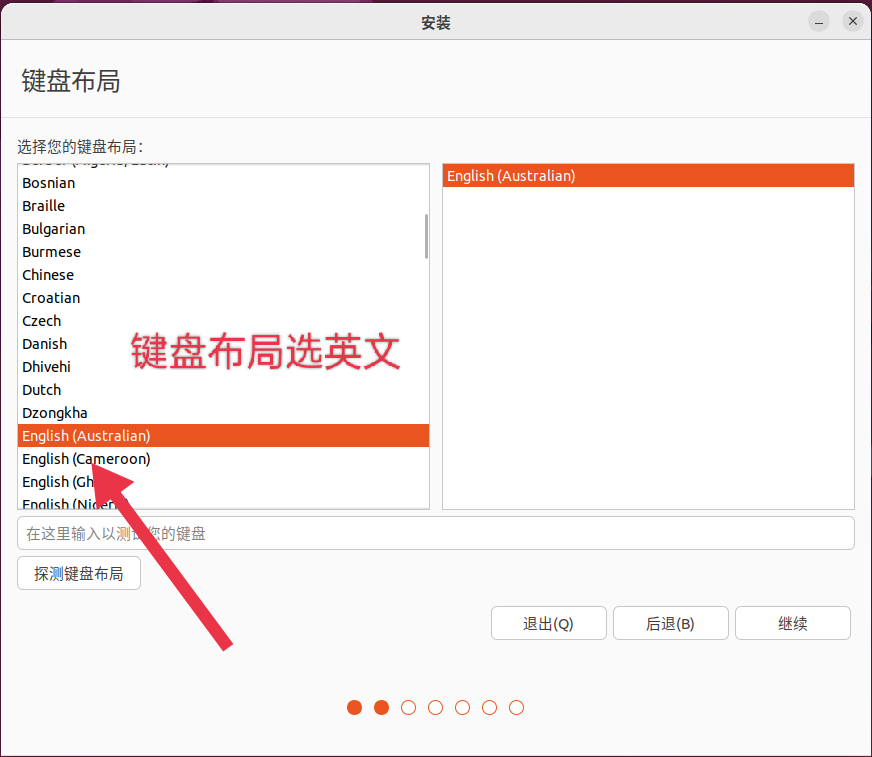Choose the Danish layout entry

(44, 344)
